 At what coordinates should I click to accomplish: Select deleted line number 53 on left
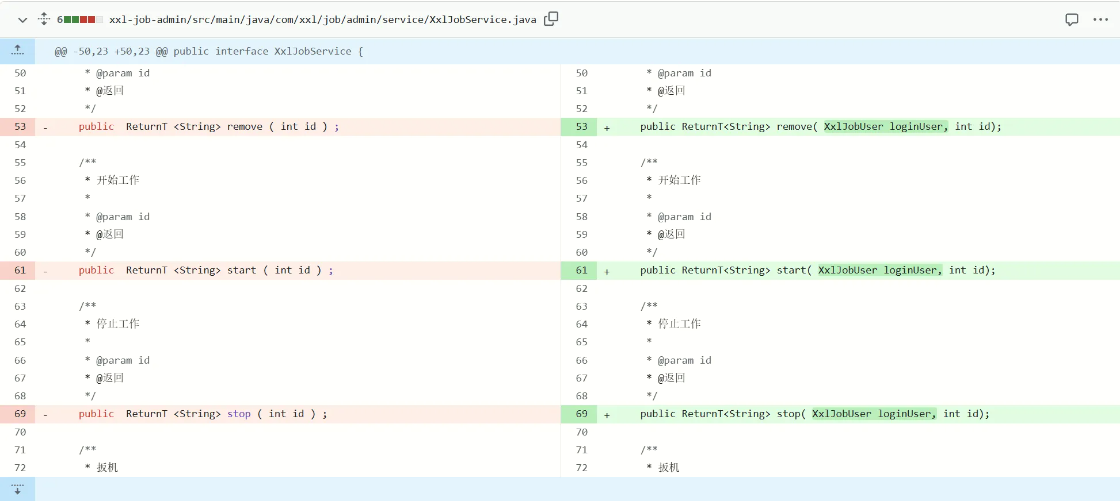tap(20, 127)
